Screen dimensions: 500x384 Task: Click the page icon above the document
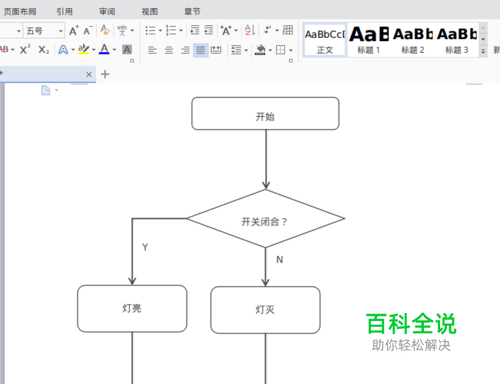coord(46,90)
